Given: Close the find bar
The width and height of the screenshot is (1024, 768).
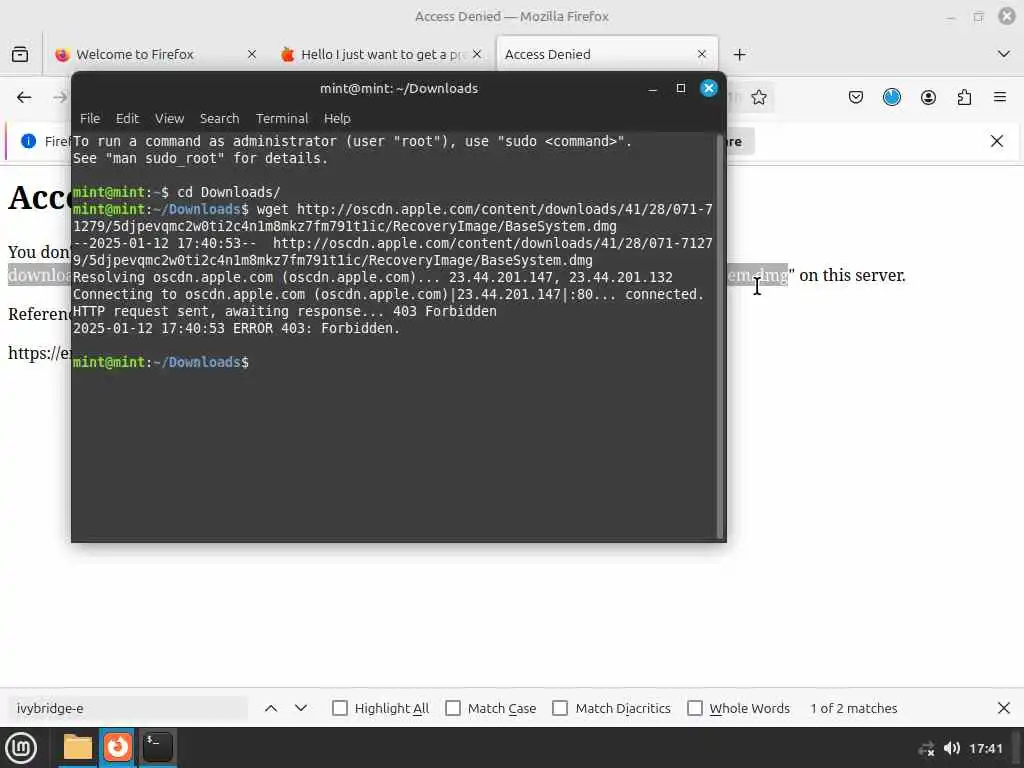Looking at the screenshot, I should pyautogui.click(x=1004, y=708).
